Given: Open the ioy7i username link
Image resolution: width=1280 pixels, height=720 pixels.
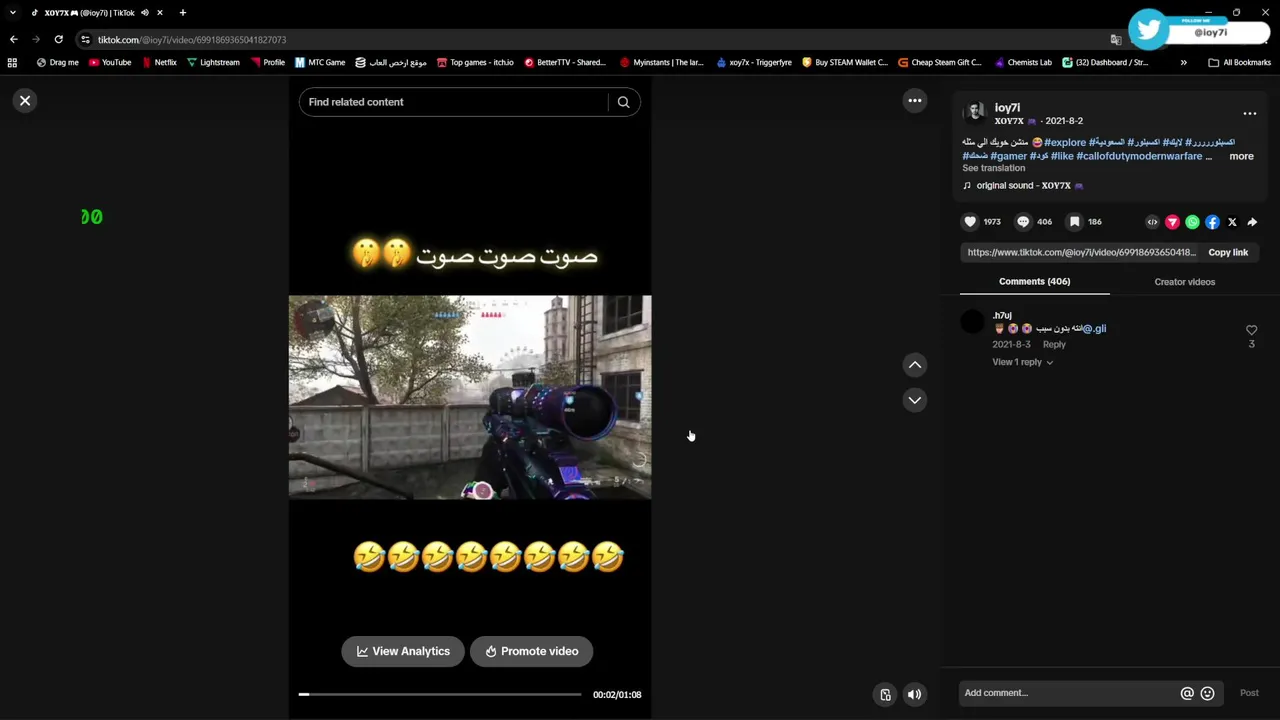Looking at the screenshot, I should (1007, 108).
